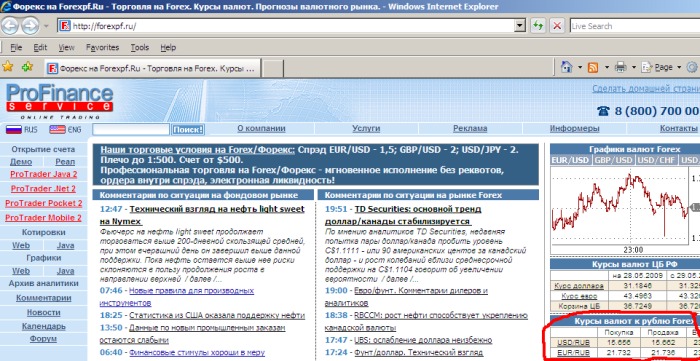The height and width of the screenshot is (361, 700).
Task: Open ProTrader Java 2 link
Action: point(43,174)
